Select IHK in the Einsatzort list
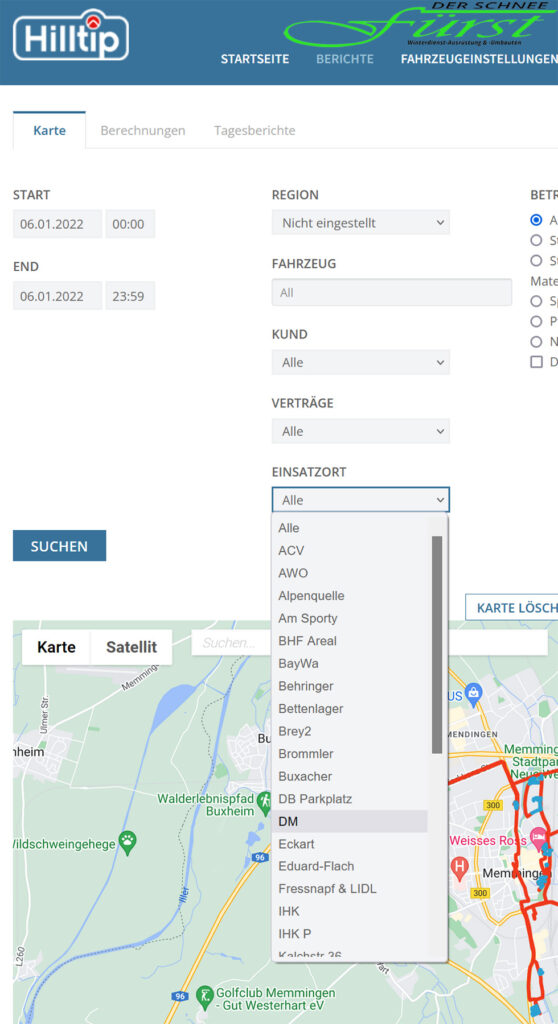Viewport: 558px width, 1024px height. 350,912
